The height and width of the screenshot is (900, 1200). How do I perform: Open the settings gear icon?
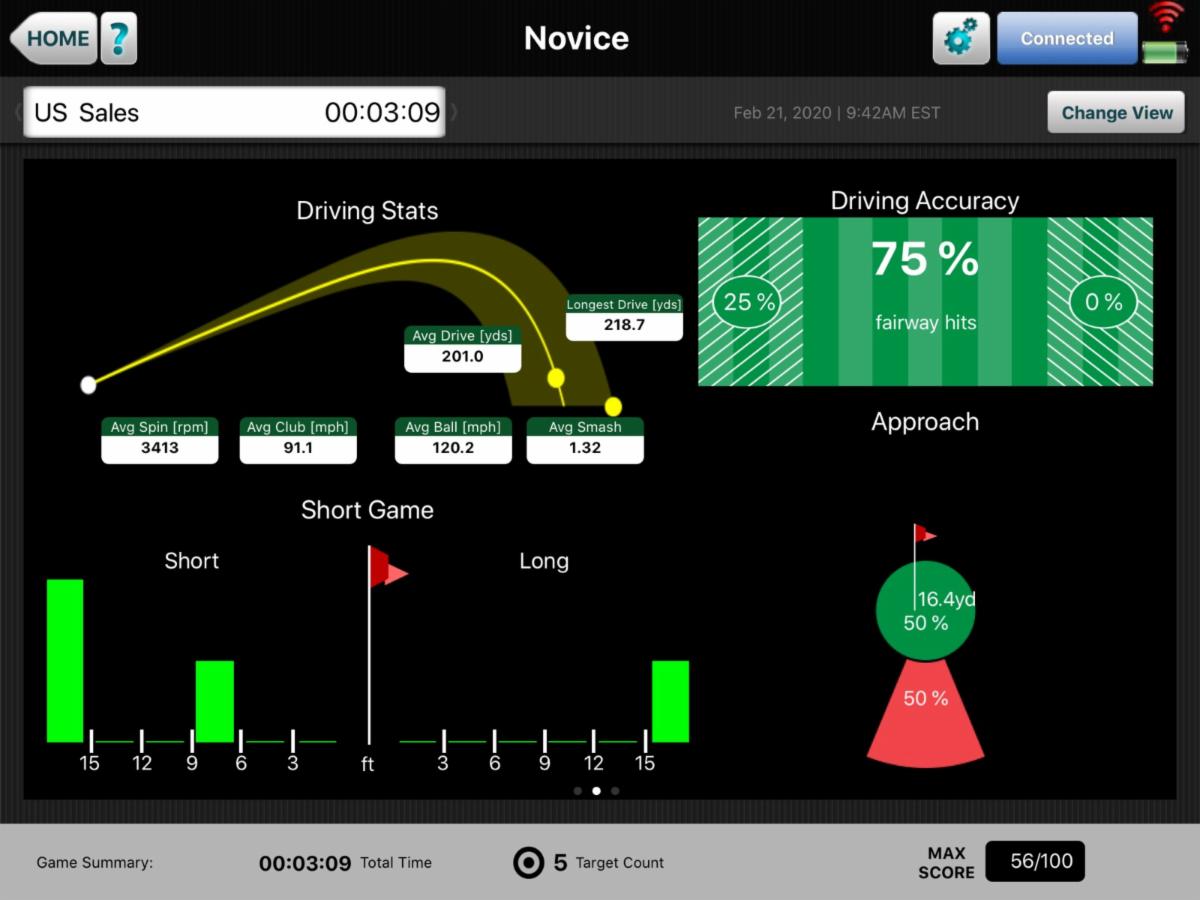point(960,38)
